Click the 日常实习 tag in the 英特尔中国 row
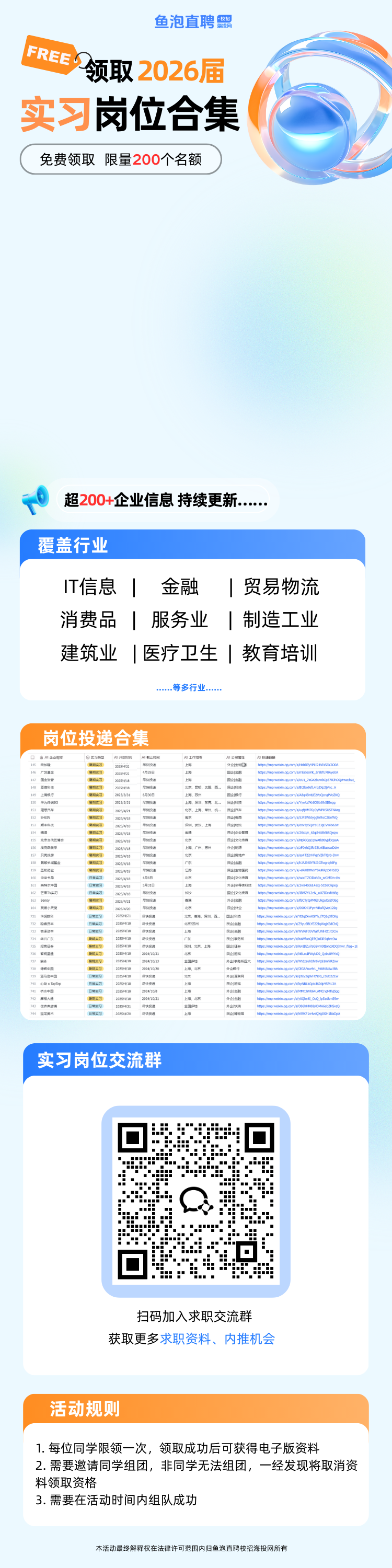This screenshot has height=1568, width=392. [x=96, y=885]
